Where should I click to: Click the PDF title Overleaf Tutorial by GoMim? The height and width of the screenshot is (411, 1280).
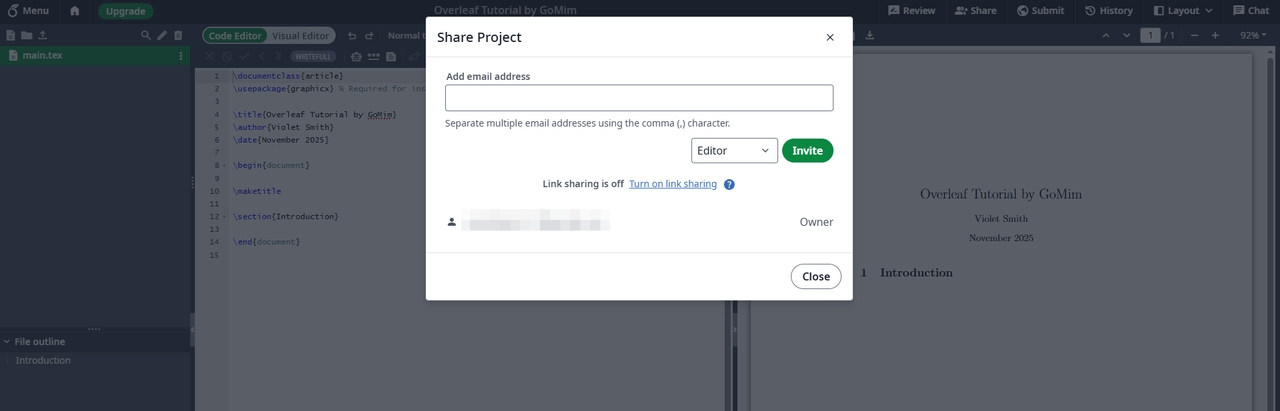tap(1001, 194)
